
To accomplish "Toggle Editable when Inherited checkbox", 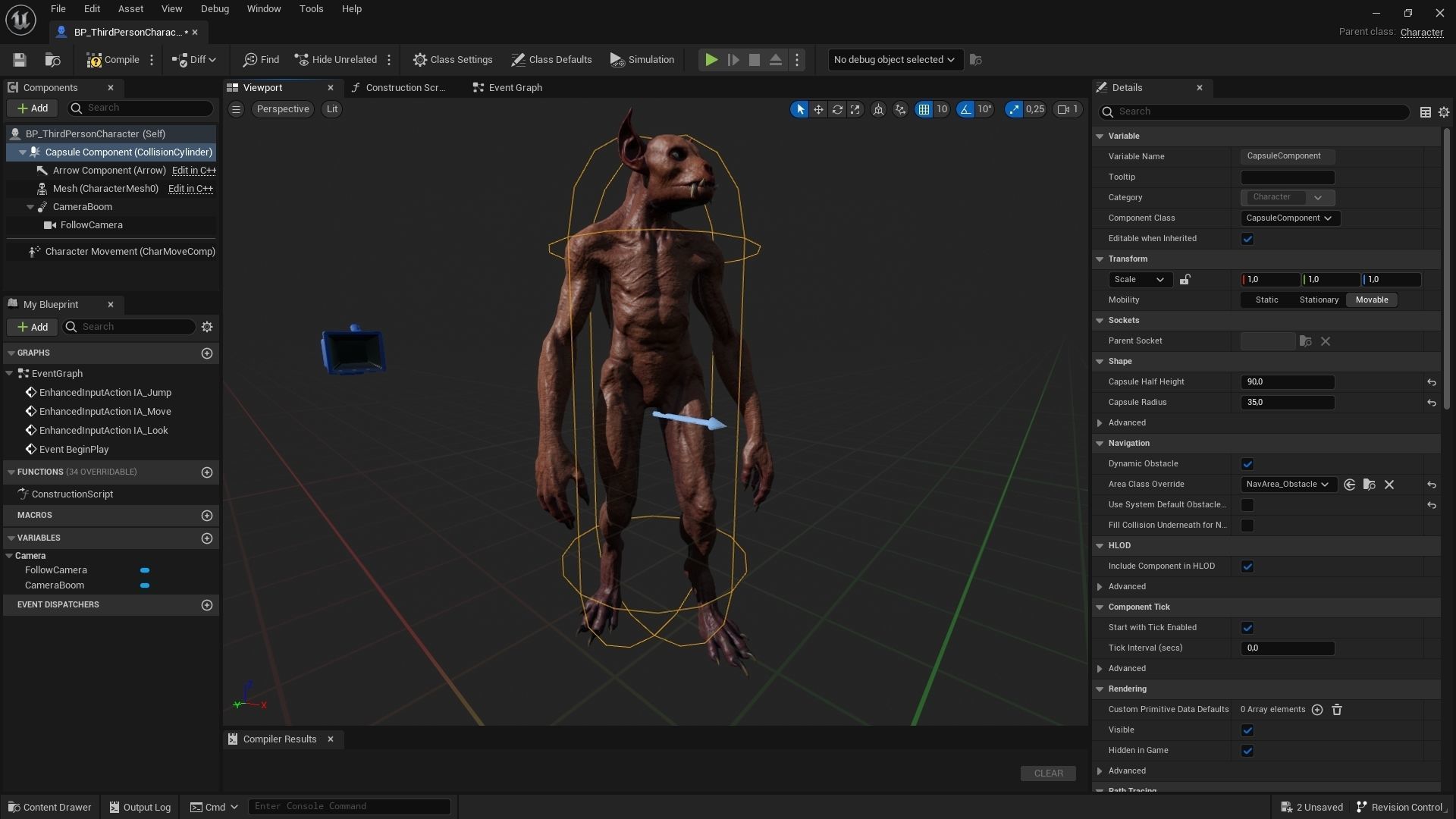I will 1247,239.
